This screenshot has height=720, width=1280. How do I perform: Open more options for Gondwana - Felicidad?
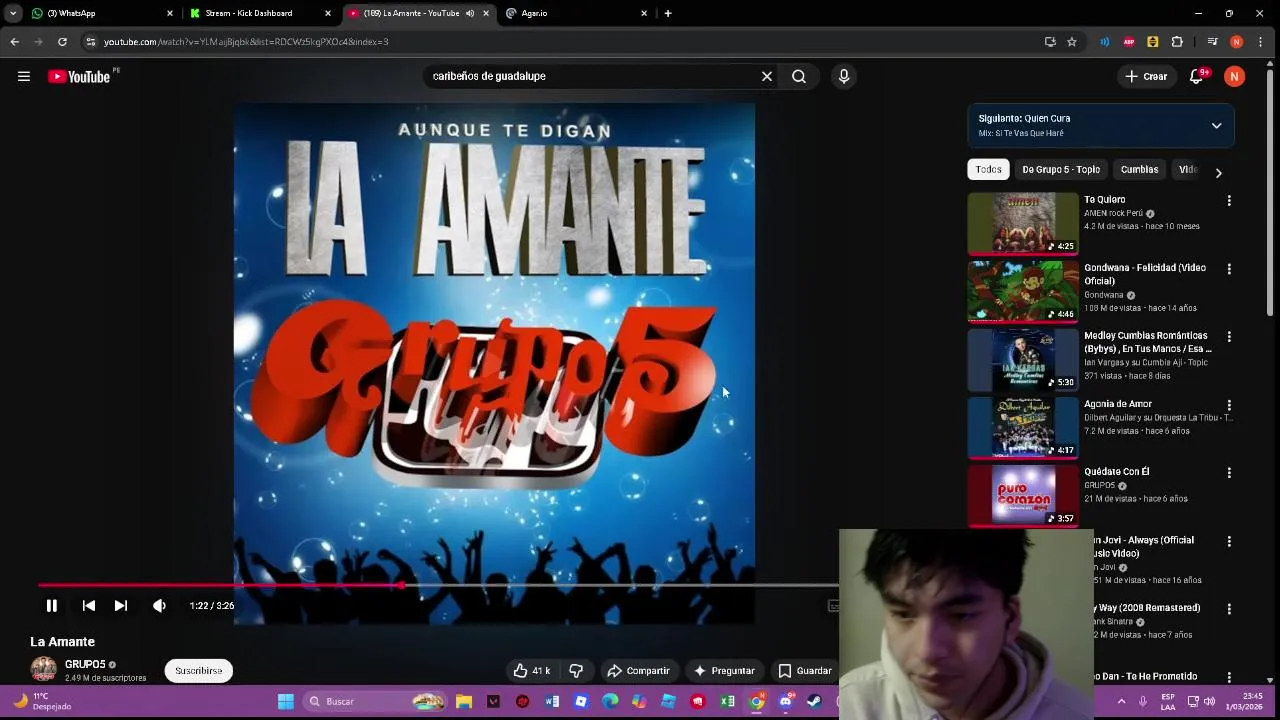[1229, 269]
